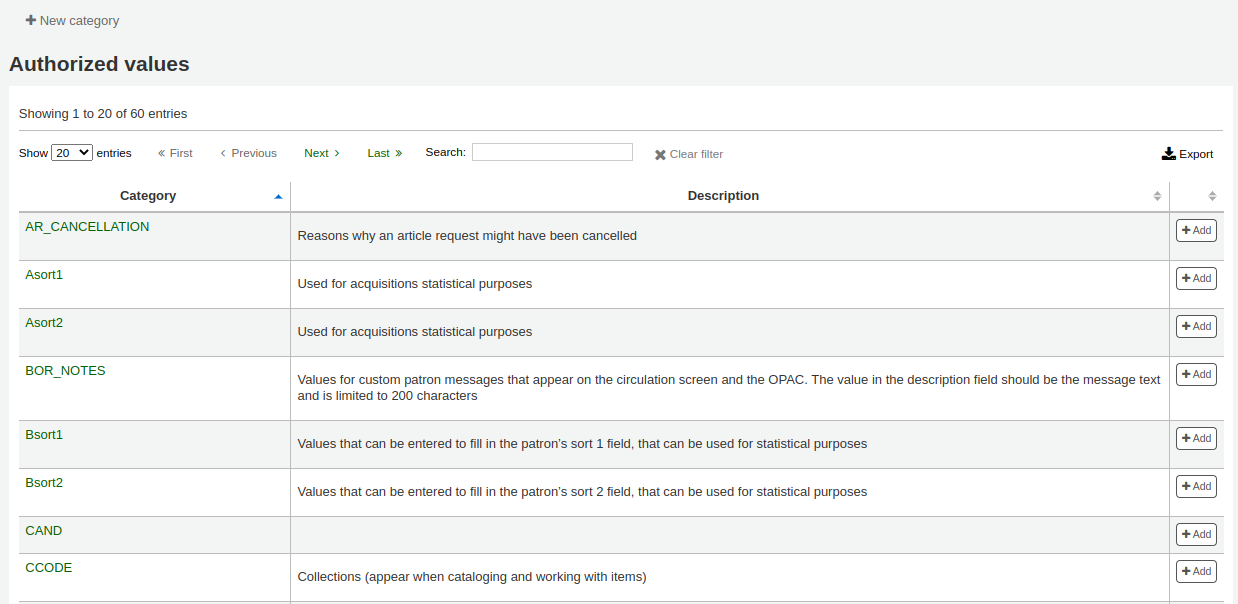Add a value to AR_CANCELLATION
Viewport: 1238px width, 604px height.
(1196, 230)
